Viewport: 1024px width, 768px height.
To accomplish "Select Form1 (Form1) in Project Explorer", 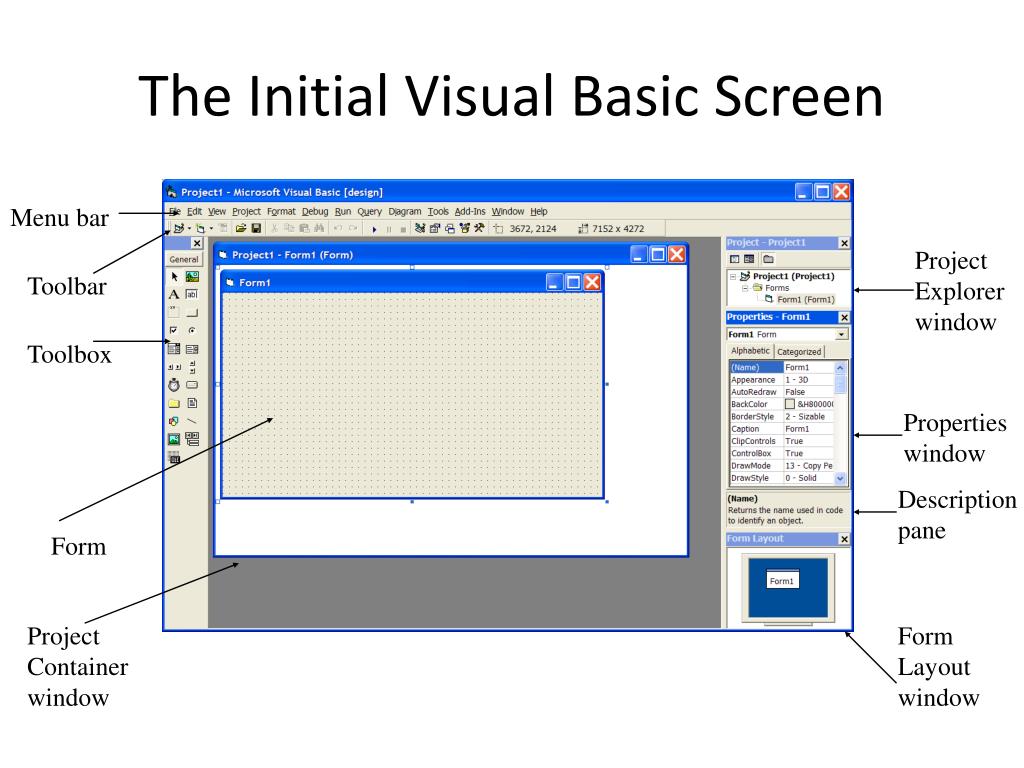I will [x=805, y=300].
